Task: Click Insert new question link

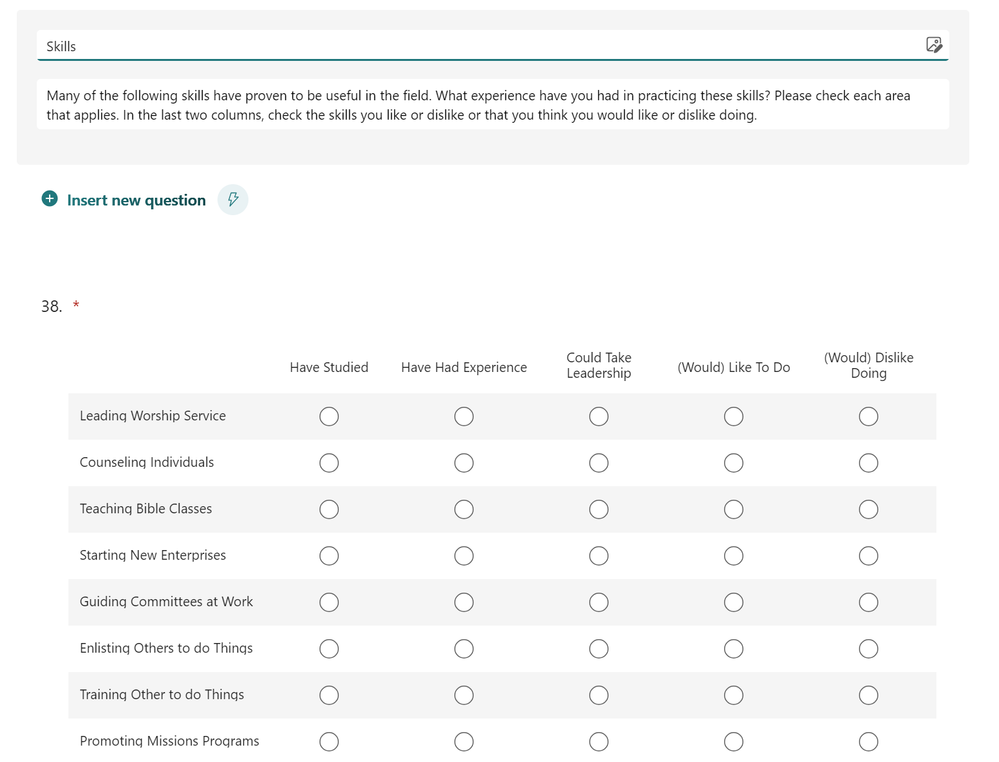Action: (x=136, y=200)
